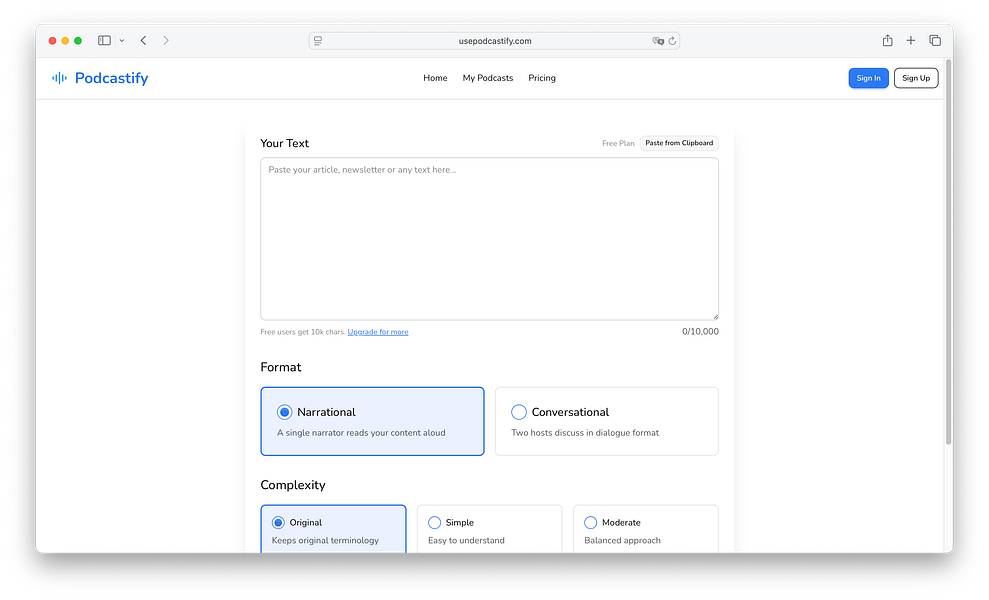Click the Format section heading
Image resolution: width=989 pixels, height=600 pixels.
point(281,367)
